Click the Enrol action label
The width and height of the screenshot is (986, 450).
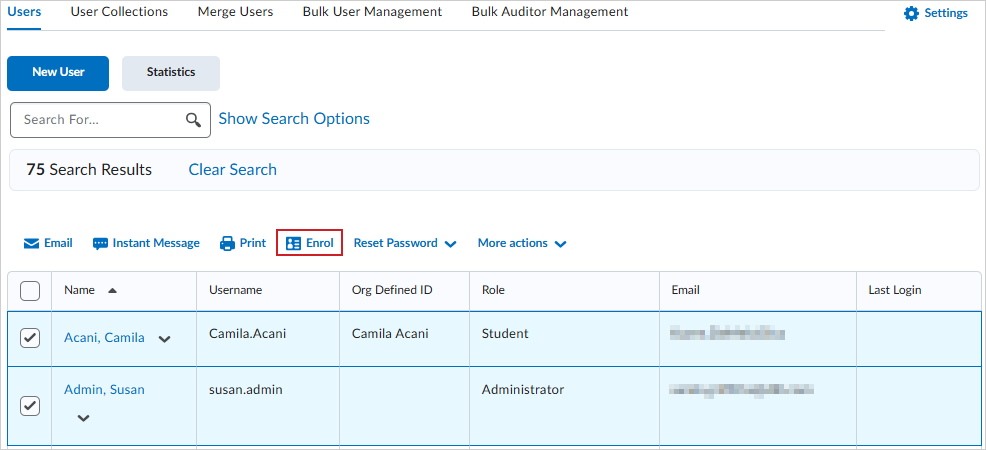[319, 243]
